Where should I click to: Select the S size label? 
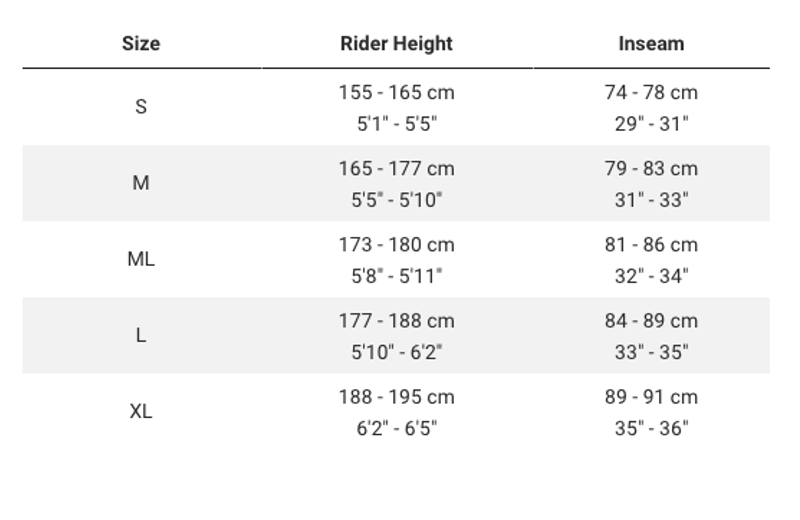[141, 107]
